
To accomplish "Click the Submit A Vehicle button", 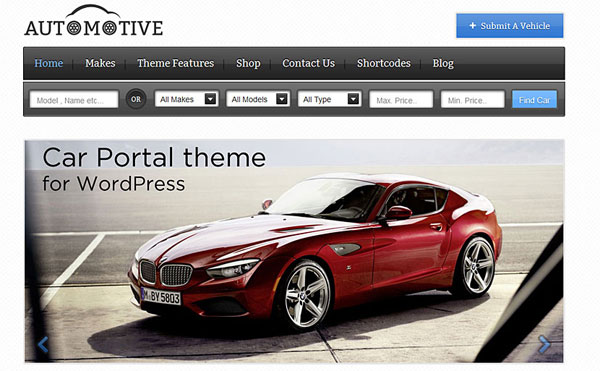I will tap(510, 26).
